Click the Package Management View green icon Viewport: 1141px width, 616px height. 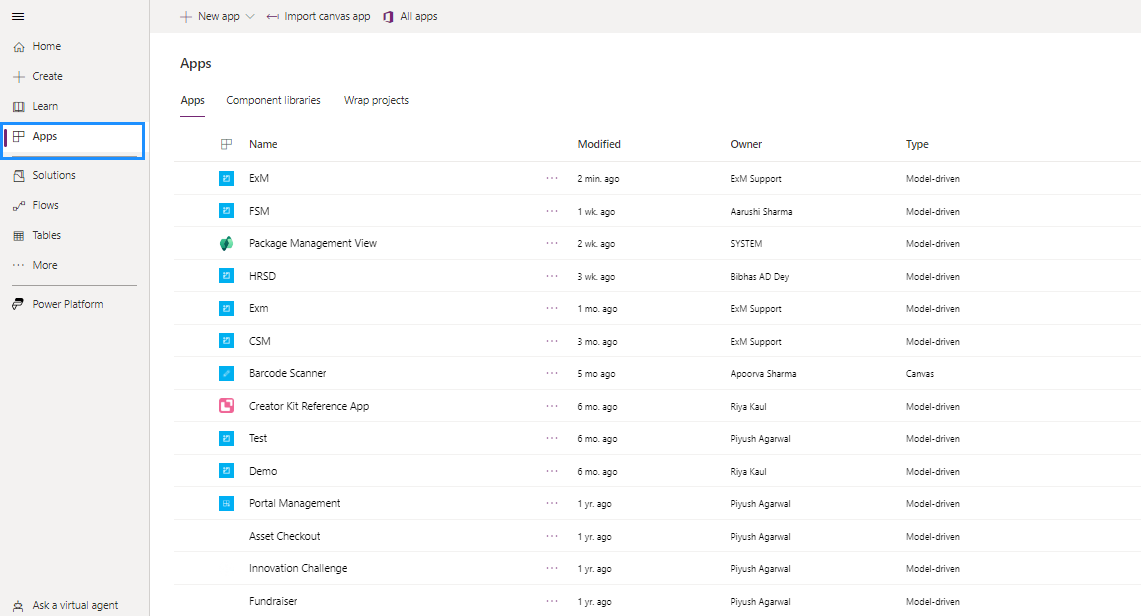point(226,244)
